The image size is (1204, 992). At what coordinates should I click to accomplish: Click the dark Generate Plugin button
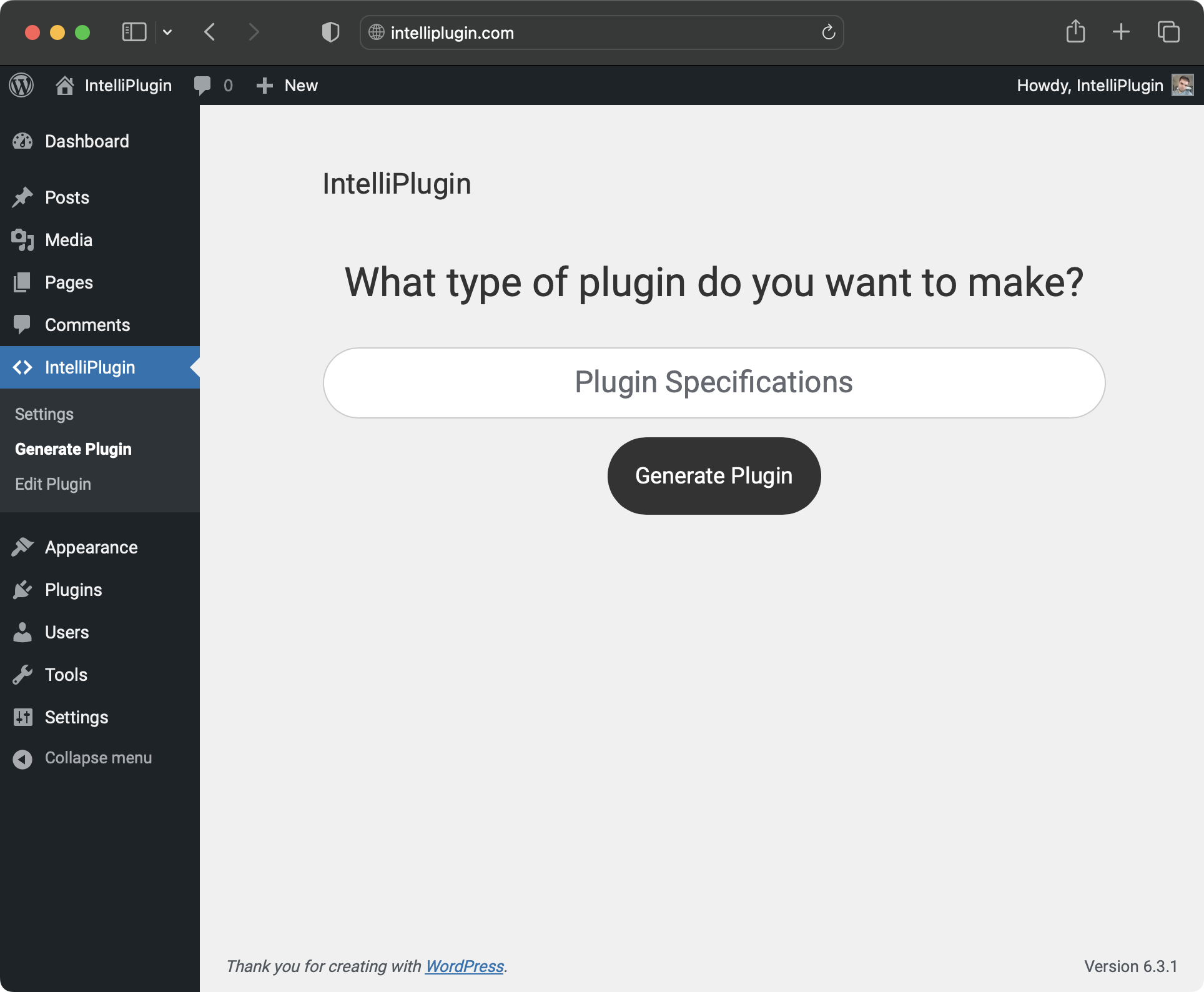coord(714,476)
